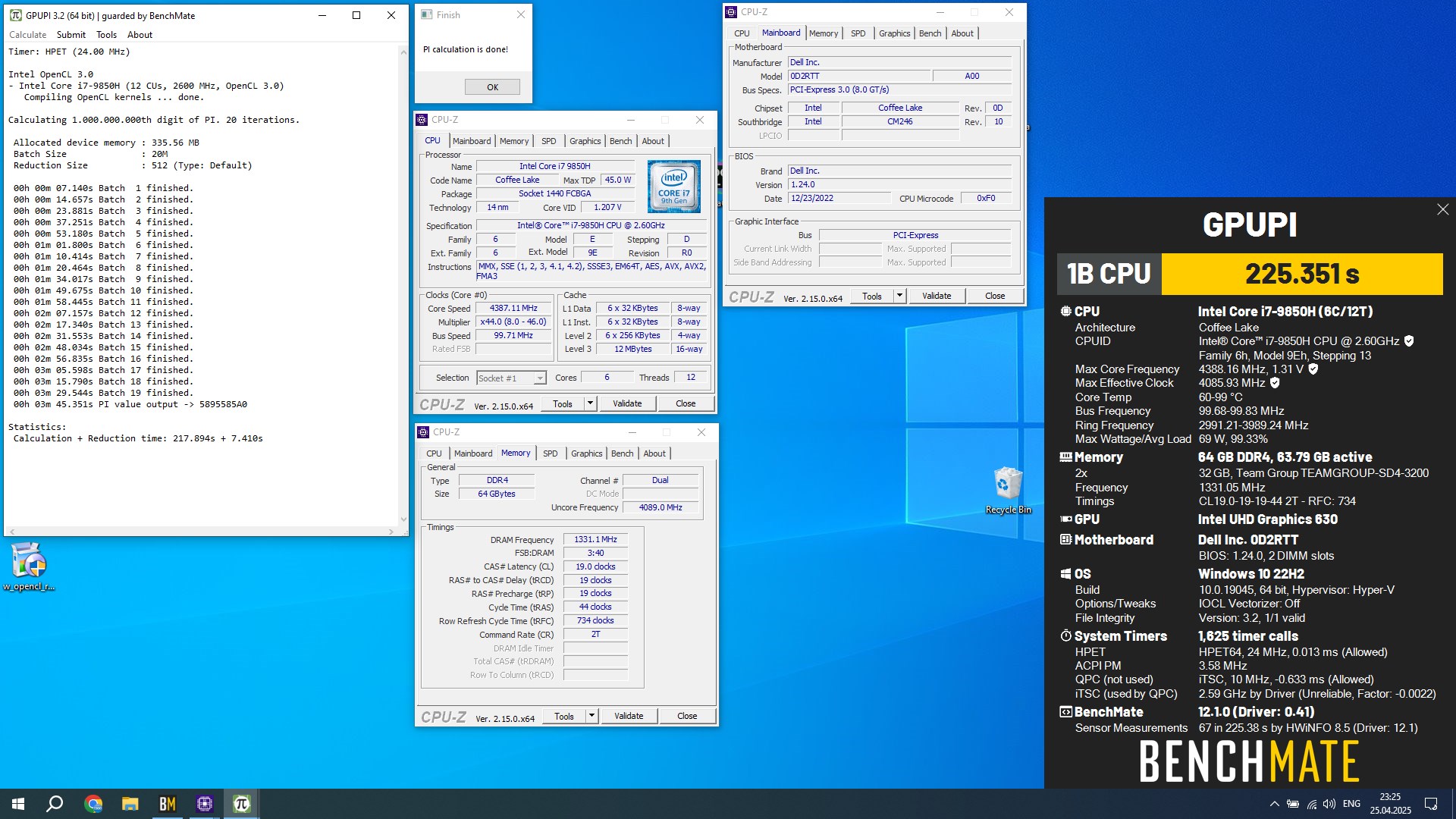Screen dimensions: 1456x819
Task: Open About tab in CPU-Z Mainboard window
Action: coord(962,33)
